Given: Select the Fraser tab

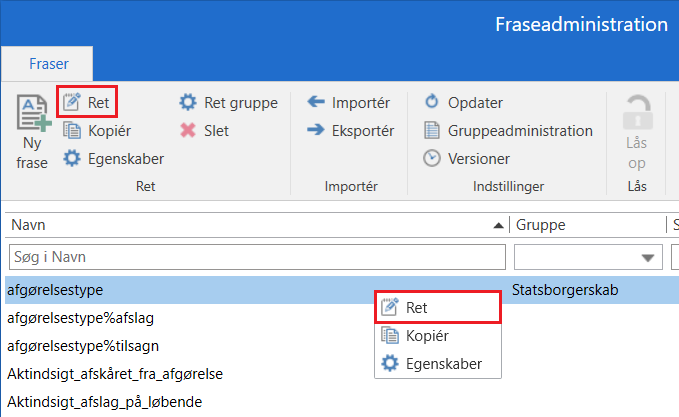Looking at the screenshot, I should (x=47, y=63).
